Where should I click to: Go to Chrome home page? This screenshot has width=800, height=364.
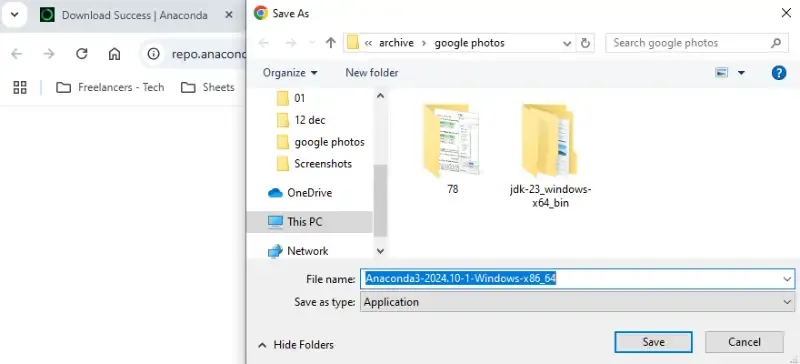tap(114, 54)
